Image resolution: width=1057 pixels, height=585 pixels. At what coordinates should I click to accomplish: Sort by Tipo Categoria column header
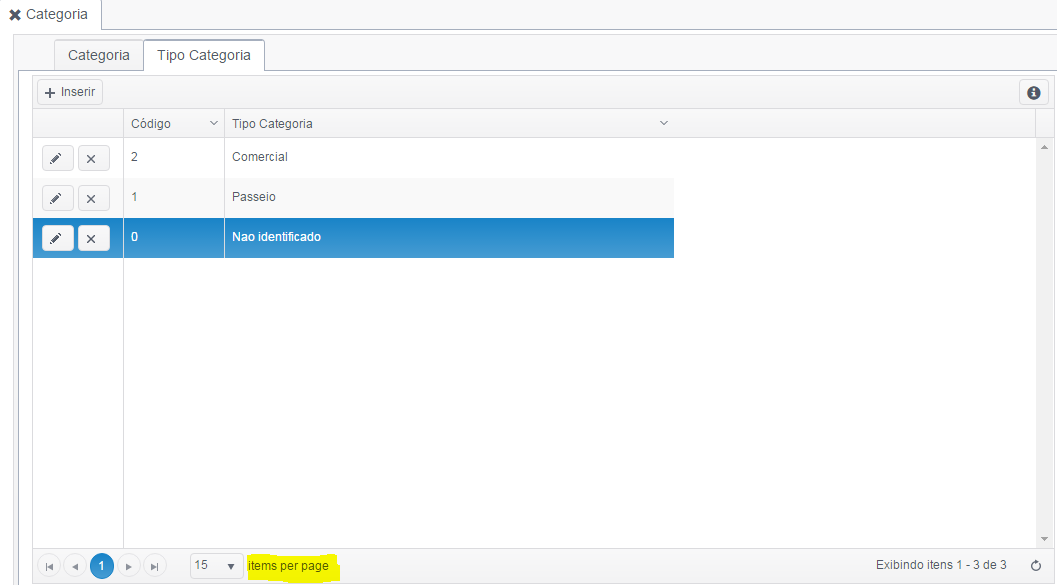[x=272, y=124]
